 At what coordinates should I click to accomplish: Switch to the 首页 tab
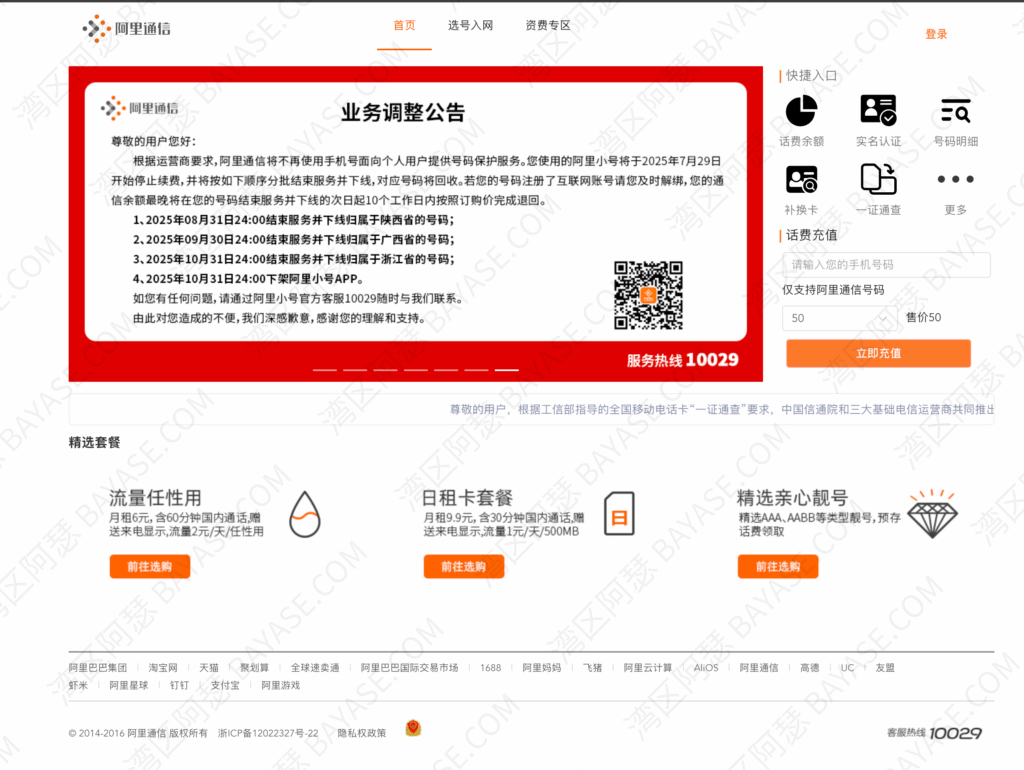(404, 25)
